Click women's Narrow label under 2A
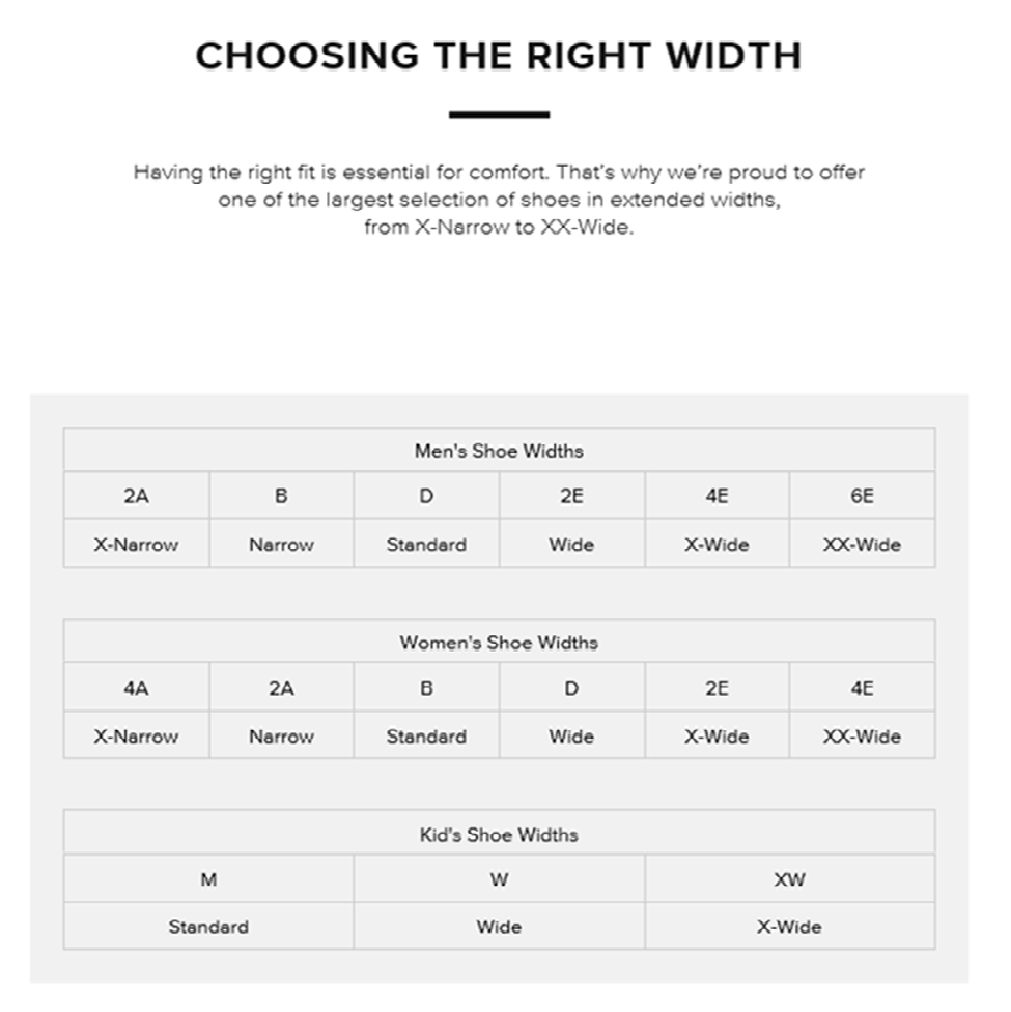1011x1012 pixels. pyautogui.click(x=281, y=736)
